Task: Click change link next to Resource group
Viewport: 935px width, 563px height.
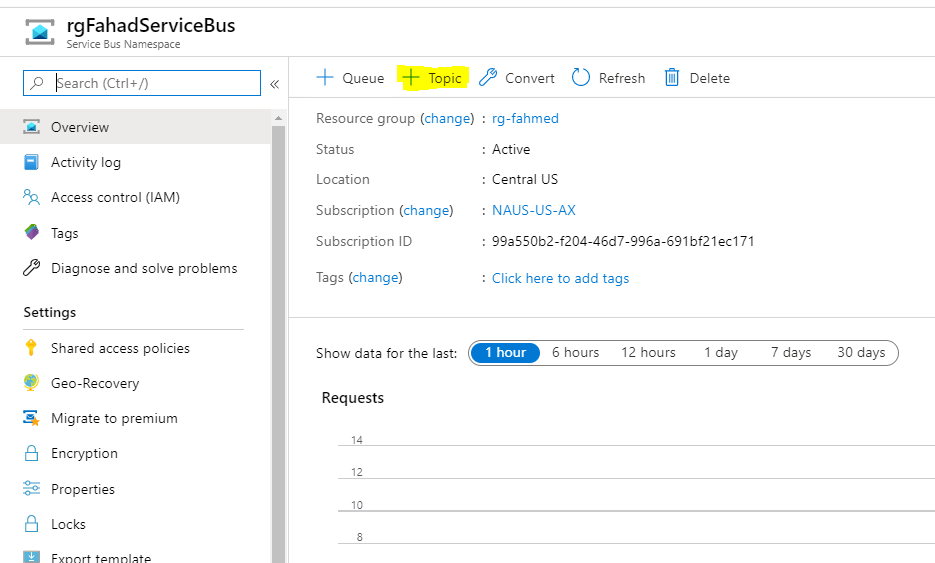Action: (x=447, y=118)
